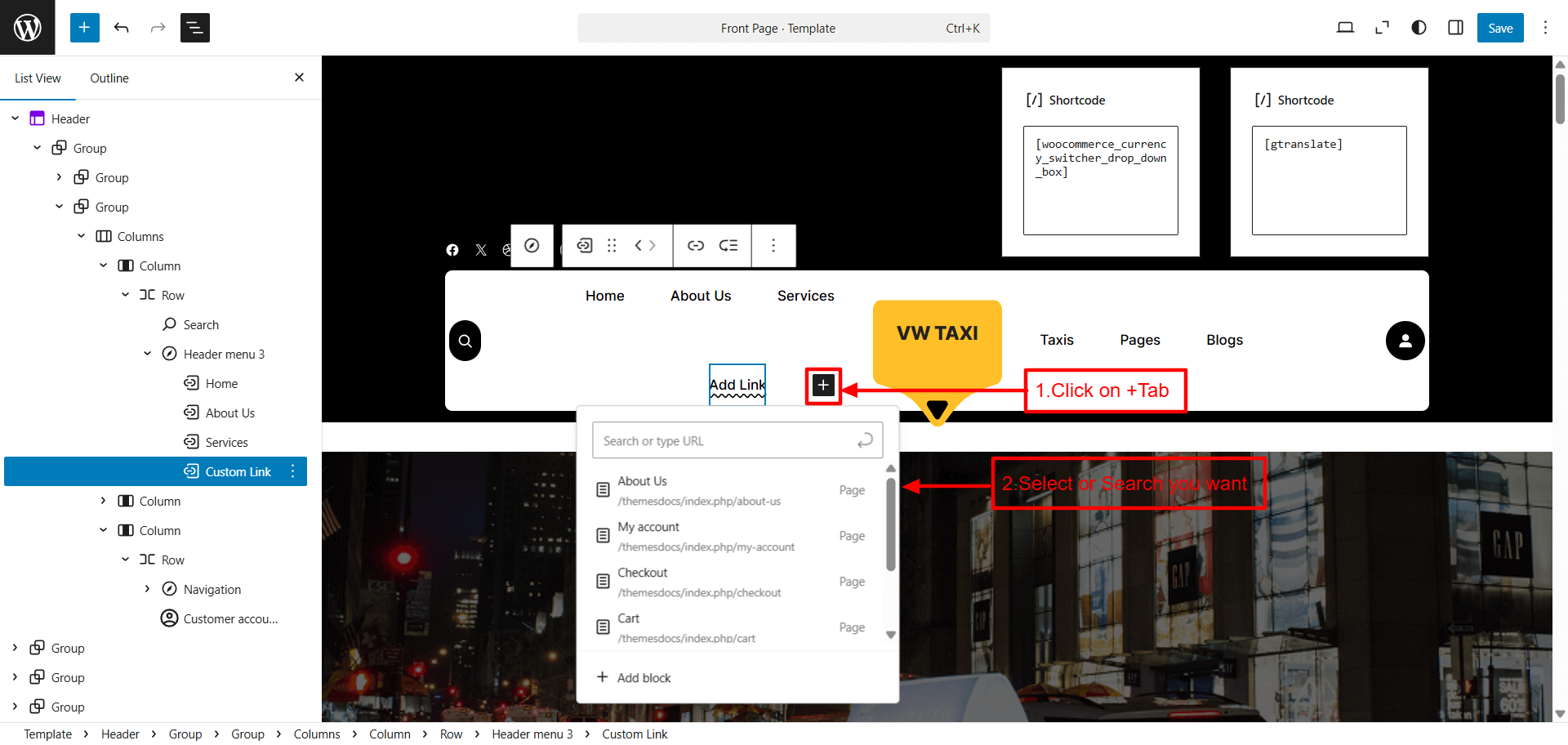Toggle the Settings sidebar panel icon
The image size is (1568, 745).
pos(1455,28)
